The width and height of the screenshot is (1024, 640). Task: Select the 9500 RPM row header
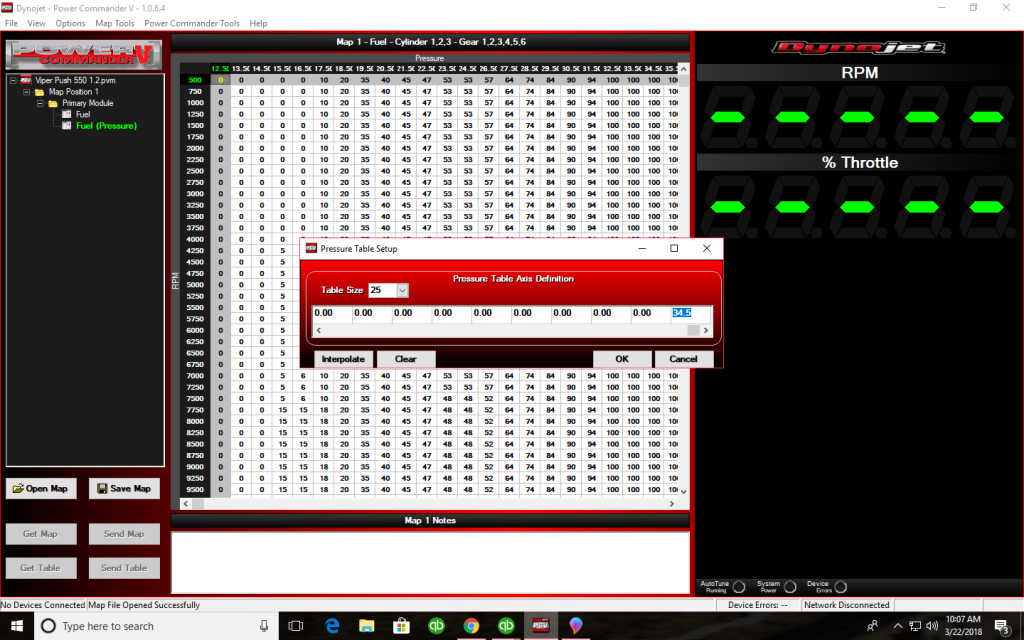point(195,489)
